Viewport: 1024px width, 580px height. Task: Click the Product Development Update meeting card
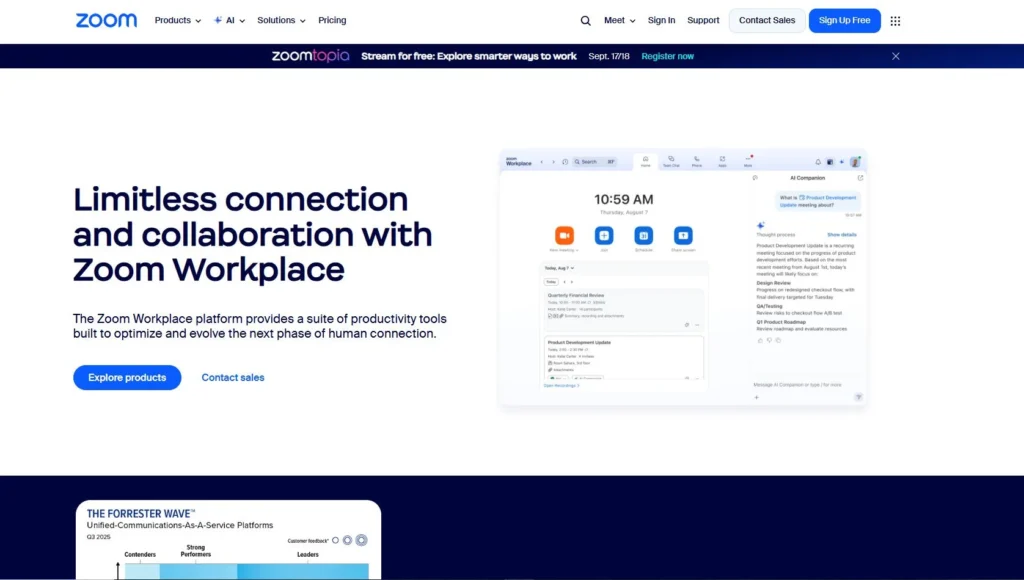click(x=624, y=357)
